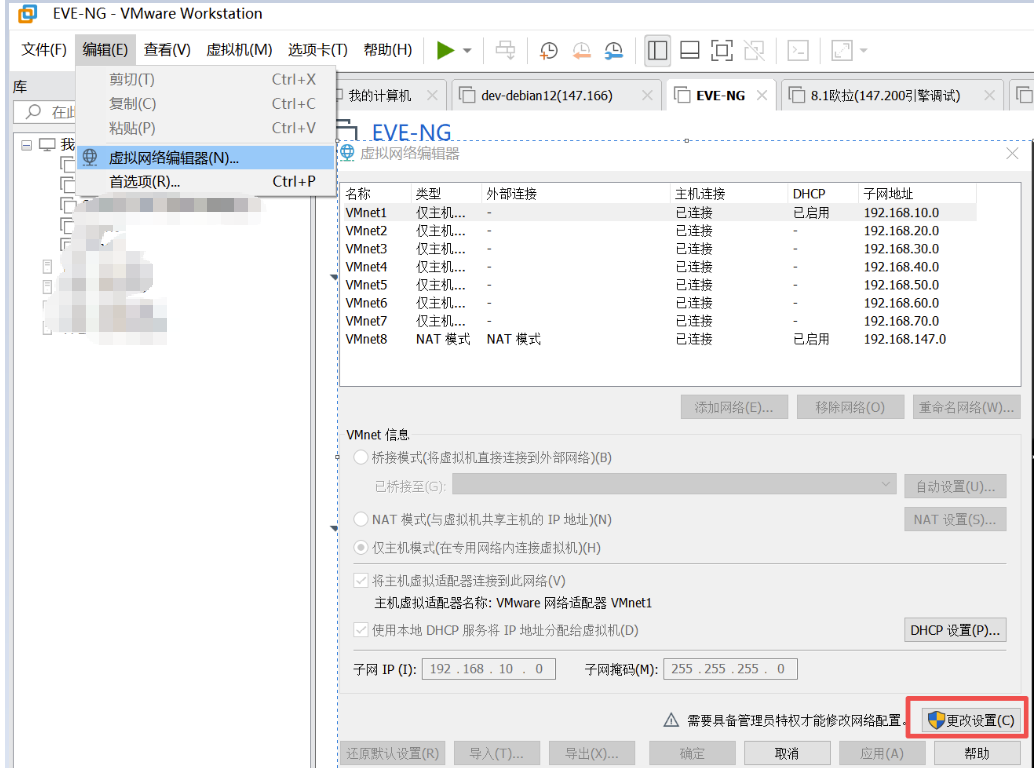This screenshot has width=1035, height=768.
Task: Click the 重命名网络(W)... button
Action: tap(966, 407)
